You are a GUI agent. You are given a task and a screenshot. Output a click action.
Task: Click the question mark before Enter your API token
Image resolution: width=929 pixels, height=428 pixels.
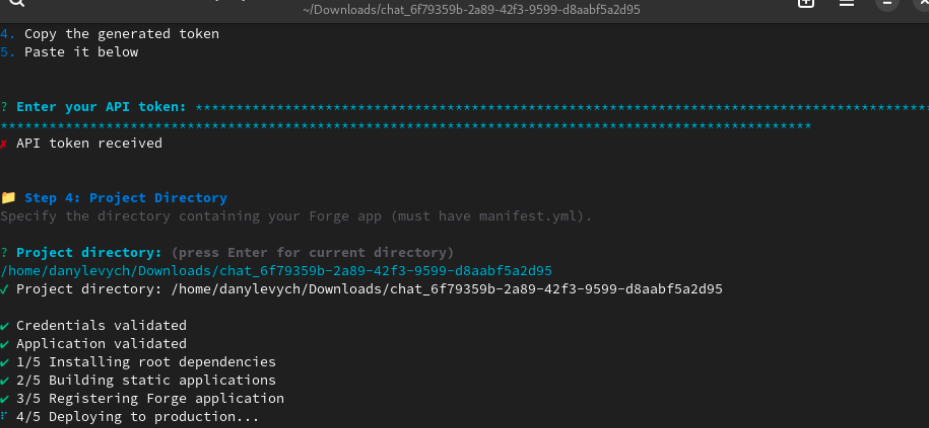[x=5, y=107]
